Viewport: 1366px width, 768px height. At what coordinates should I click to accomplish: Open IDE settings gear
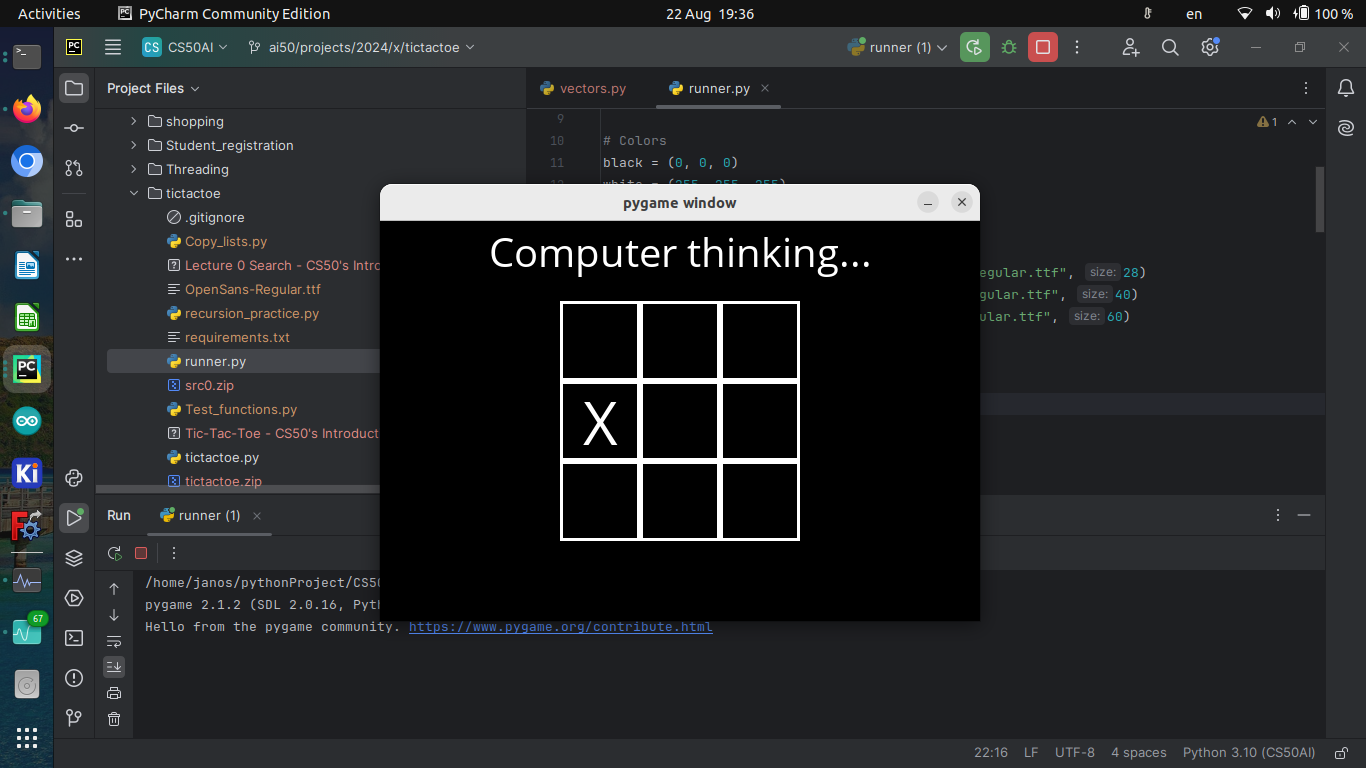[x=1210, y=47]
